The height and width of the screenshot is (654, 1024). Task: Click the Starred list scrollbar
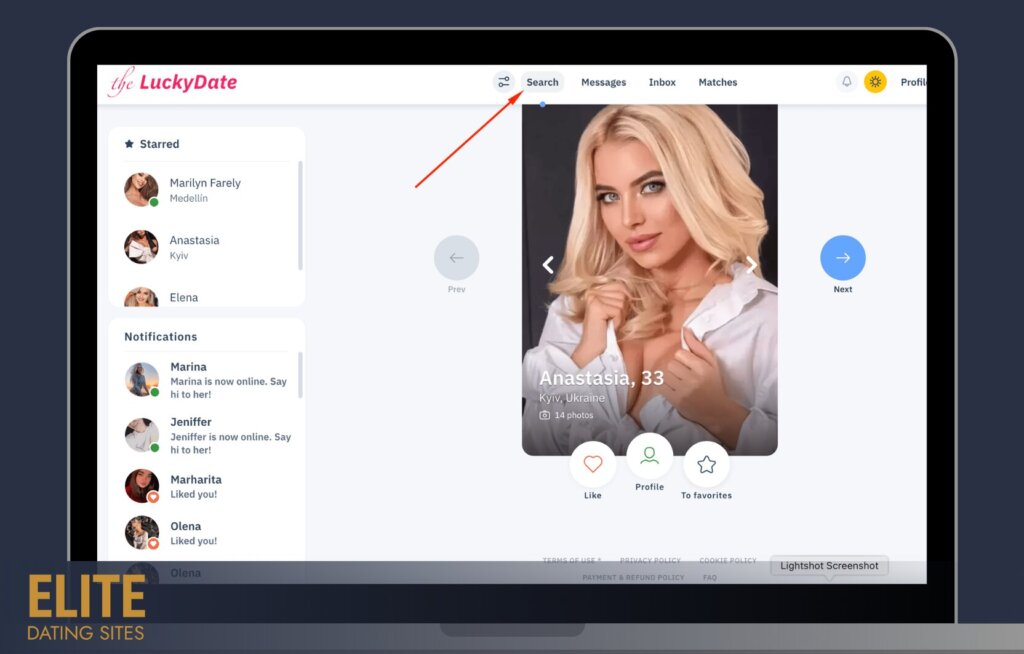(300, 215)
